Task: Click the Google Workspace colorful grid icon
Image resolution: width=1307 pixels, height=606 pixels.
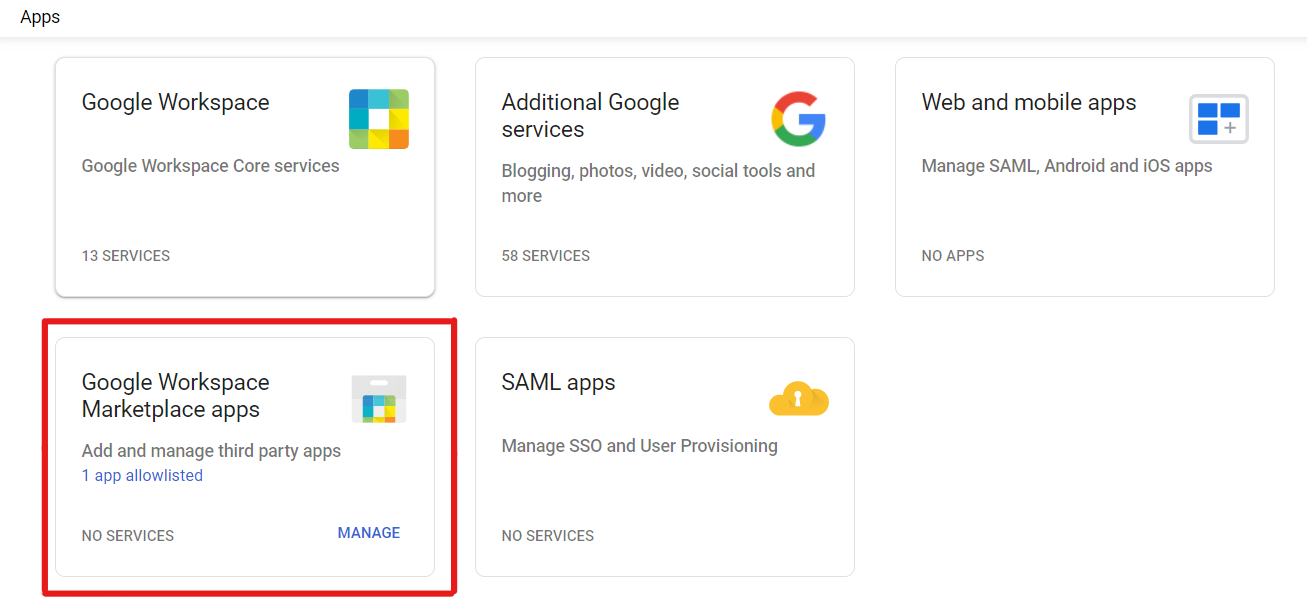Action: tap(378, 119)
